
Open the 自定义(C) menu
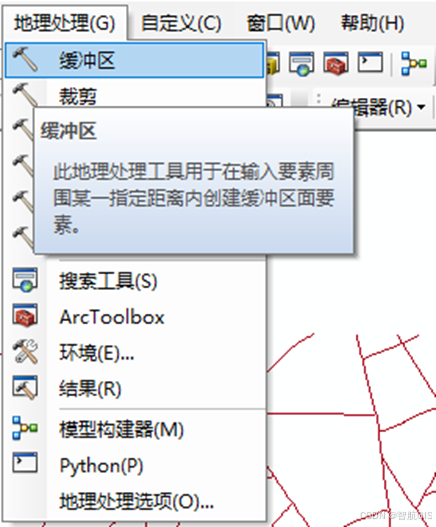pyautogui.click(x=181, y=23)
